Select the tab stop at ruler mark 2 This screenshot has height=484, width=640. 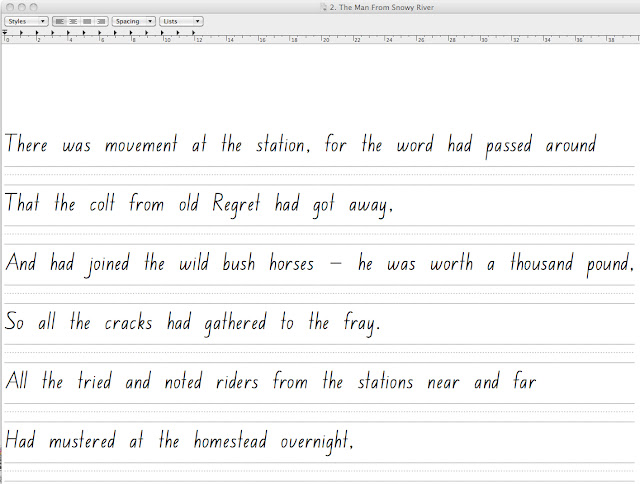point(37,33)
